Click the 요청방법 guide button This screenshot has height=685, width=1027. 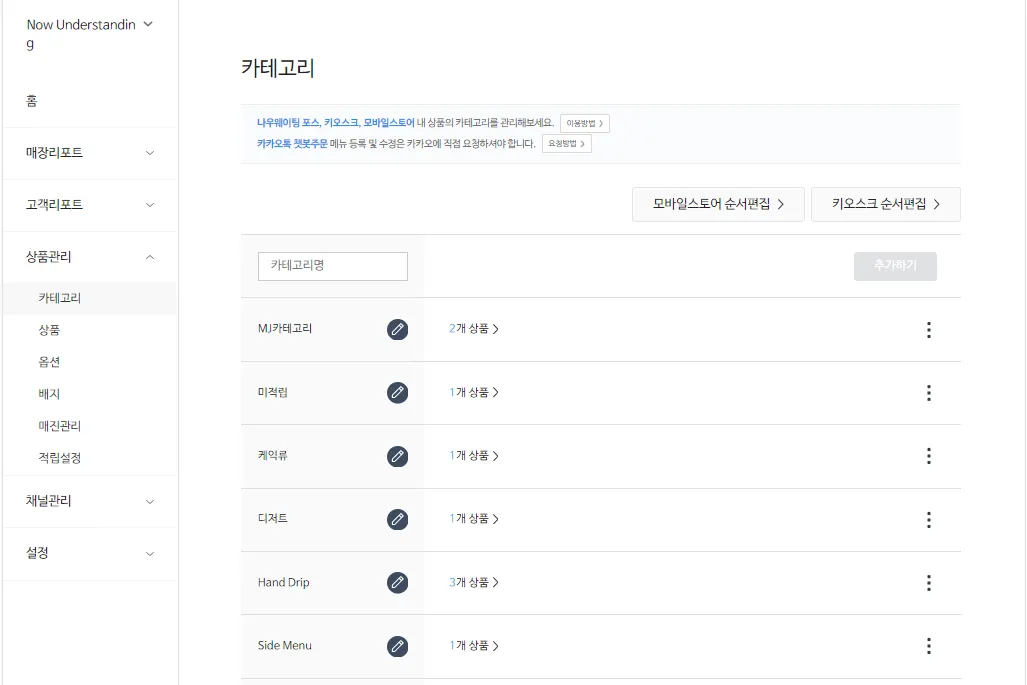(567, 143)
